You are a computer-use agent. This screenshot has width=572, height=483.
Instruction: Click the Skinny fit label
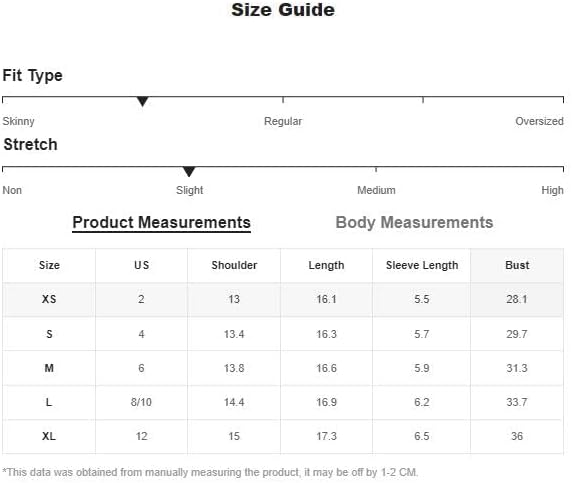(18, 121)
